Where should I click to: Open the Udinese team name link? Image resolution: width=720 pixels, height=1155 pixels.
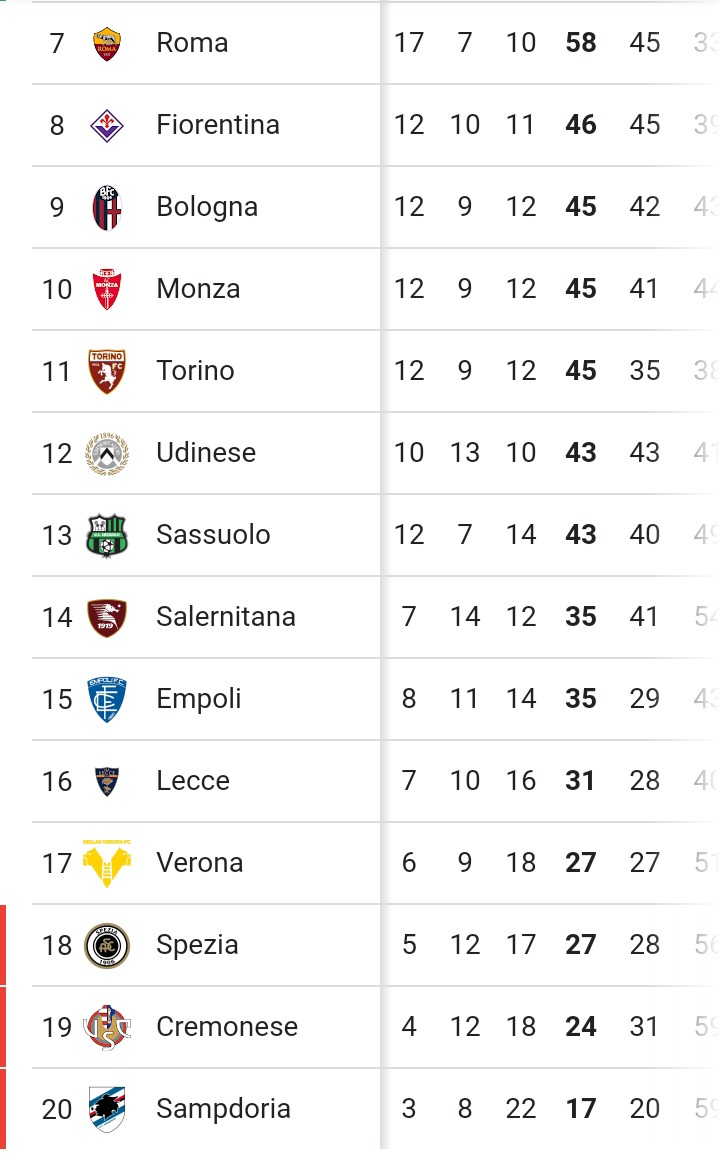click(x=206, y=453)
